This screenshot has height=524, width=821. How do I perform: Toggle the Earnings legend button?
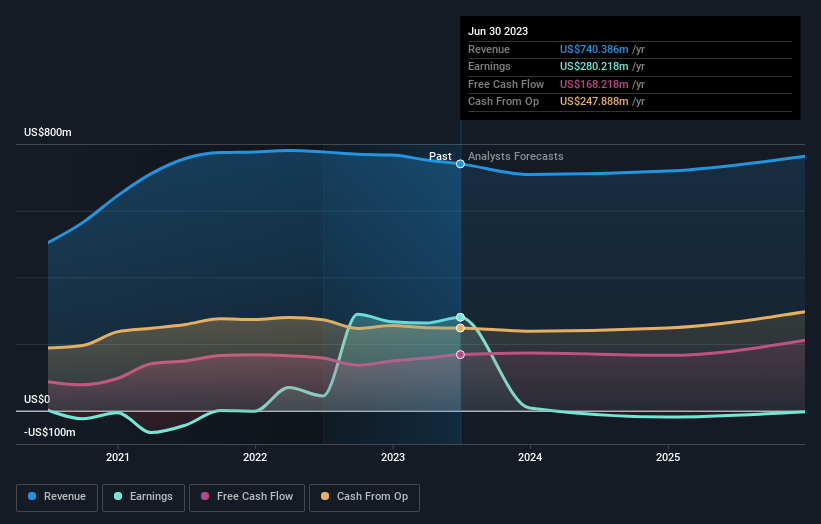tap(143, 497)
